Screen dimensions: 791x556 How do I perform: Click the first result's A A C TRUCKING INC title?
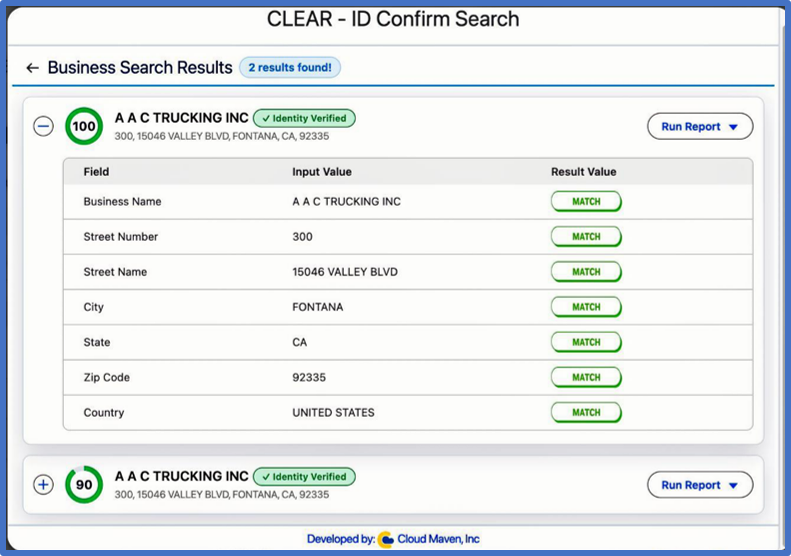click(x=182, y=118)
